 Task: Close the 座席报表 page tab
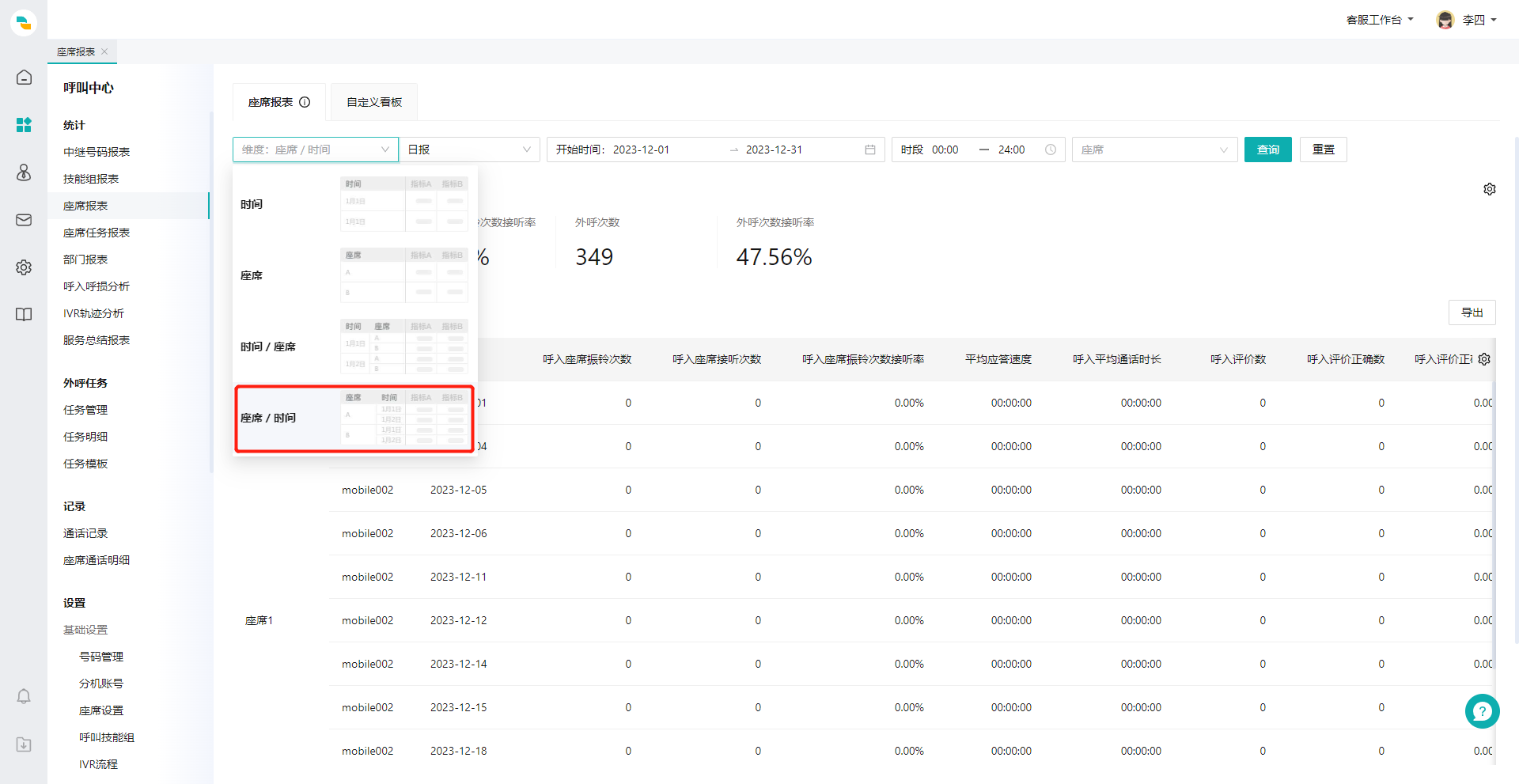pos(104,51)
